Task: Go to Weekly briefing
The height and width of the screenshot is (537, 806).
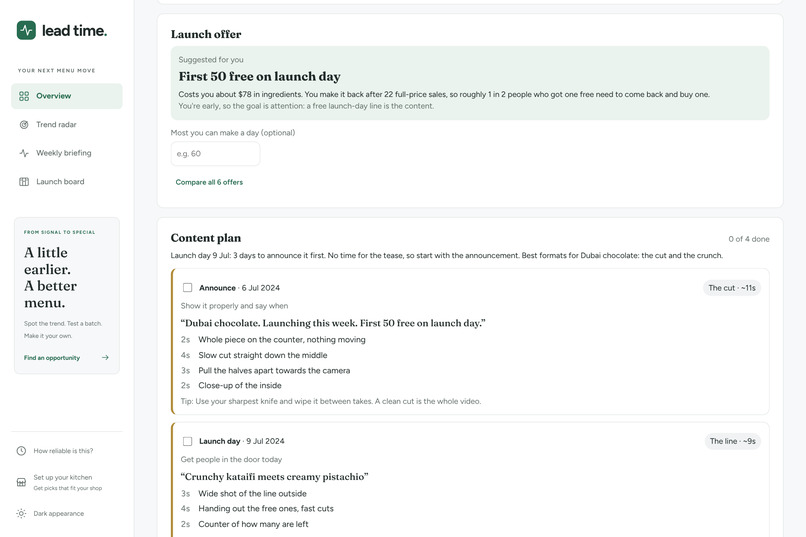Action: (67, 153)
